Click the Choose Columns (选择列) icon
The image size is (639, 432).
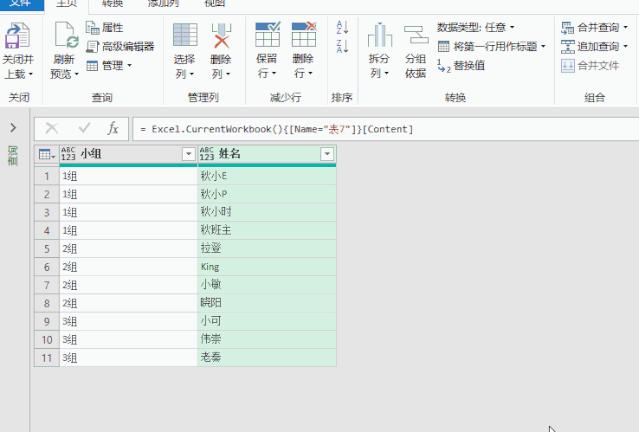point(185,35)
